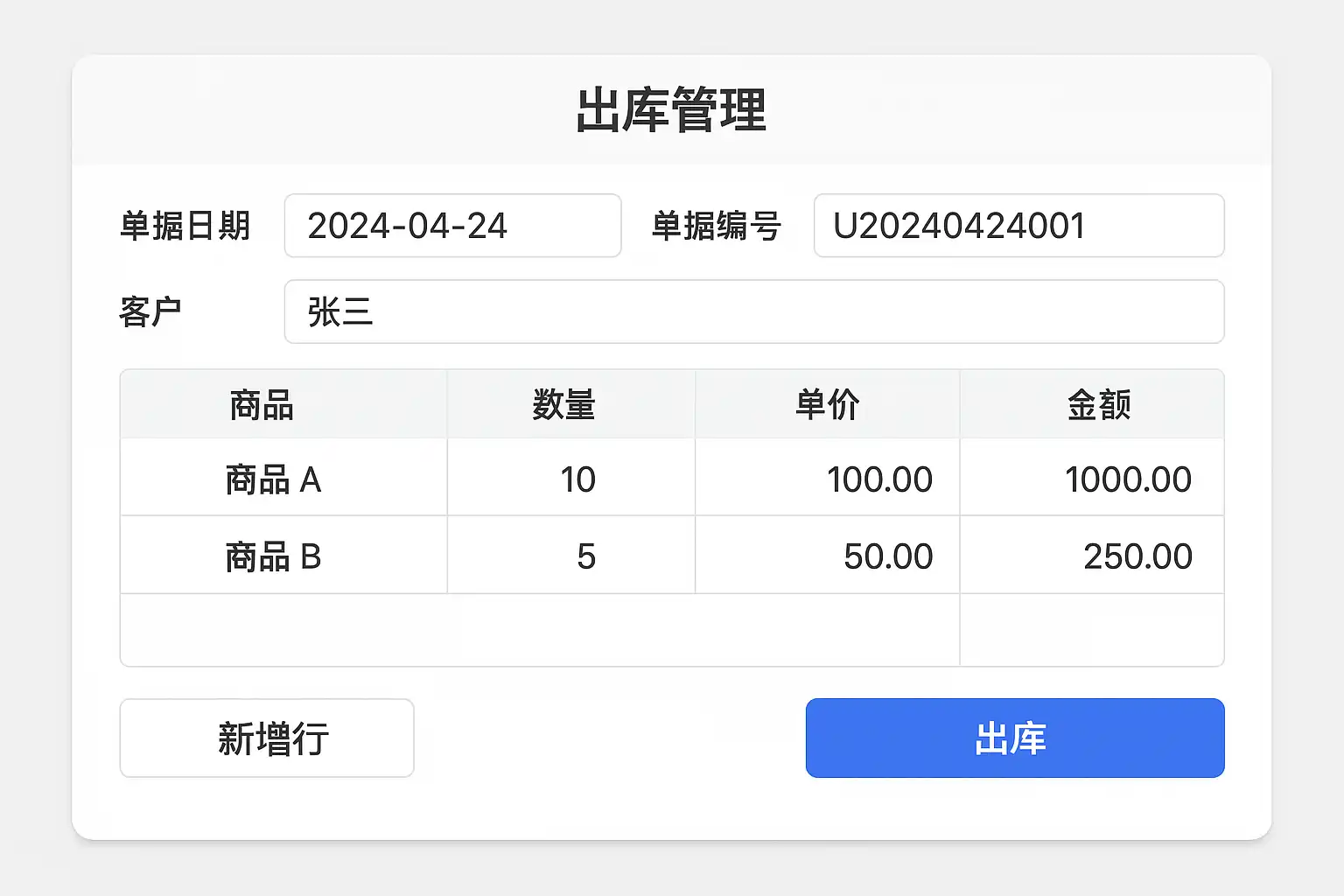Select quantity cell showing 10
Image resolution: width=1344 pixels, height=896 pixels.
click(x=571, y=478)
